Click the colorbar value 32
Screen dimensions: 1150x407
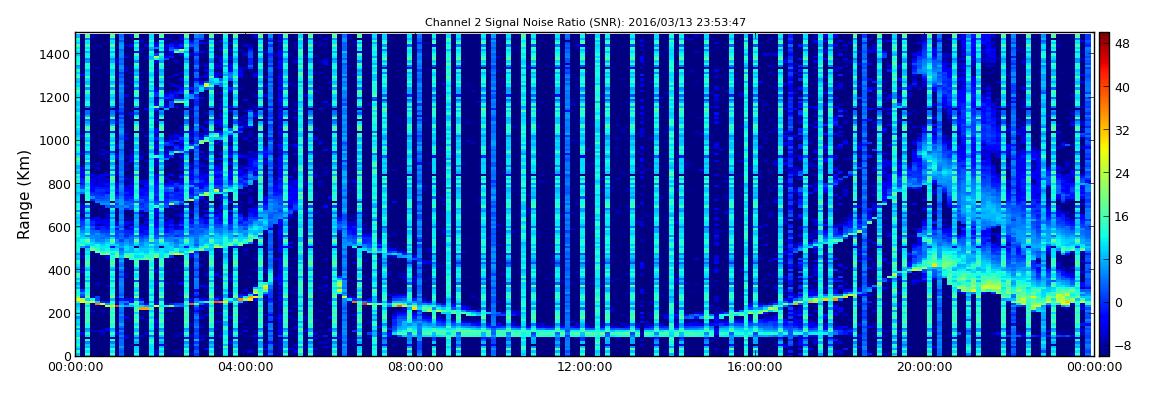click(x=1122, y=131)
